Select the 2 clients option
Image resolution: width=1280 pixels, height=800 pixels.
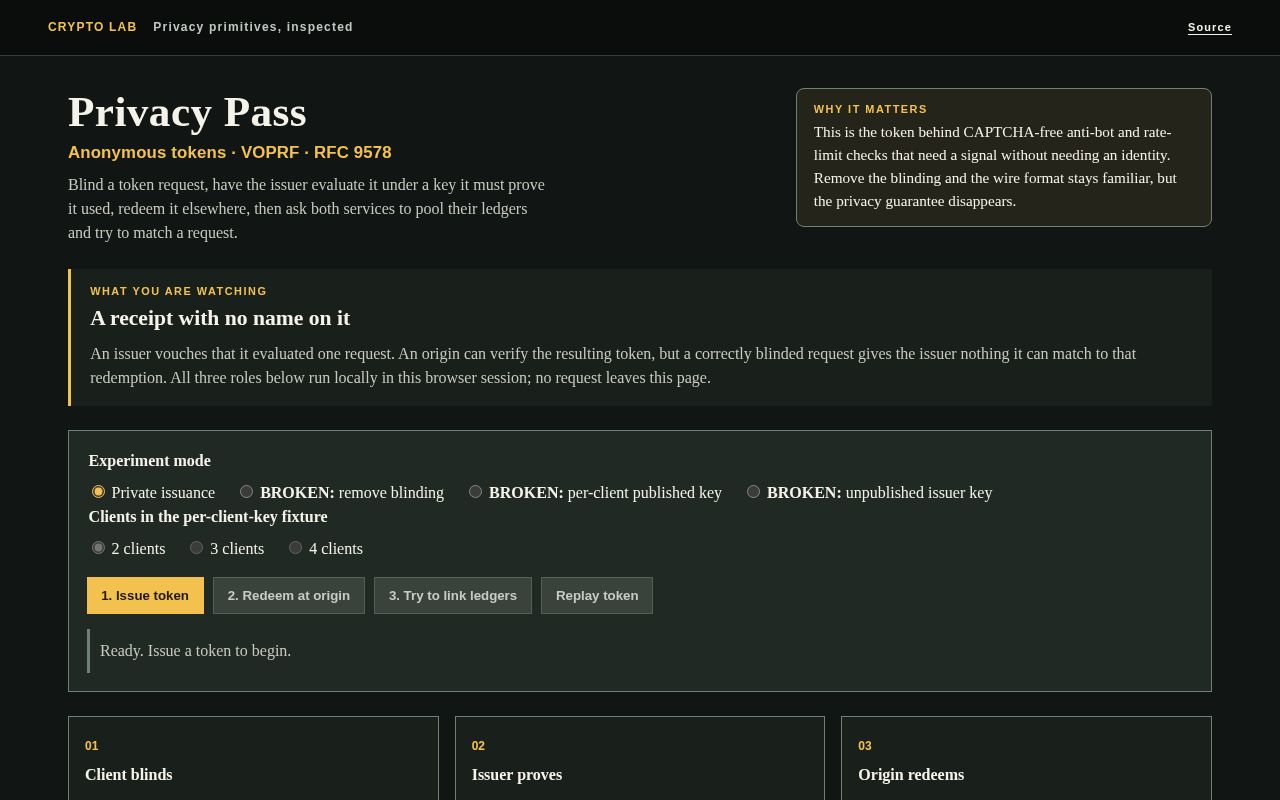[98, 548]
